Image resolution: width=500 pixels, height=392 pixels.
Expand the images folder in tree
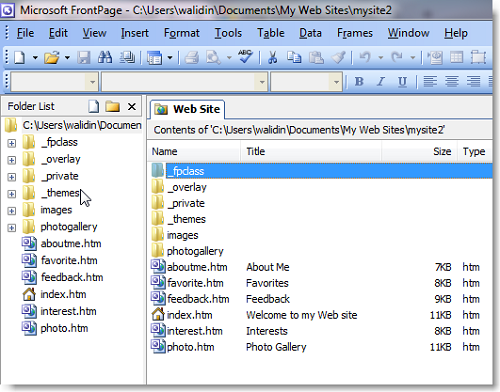12,211
